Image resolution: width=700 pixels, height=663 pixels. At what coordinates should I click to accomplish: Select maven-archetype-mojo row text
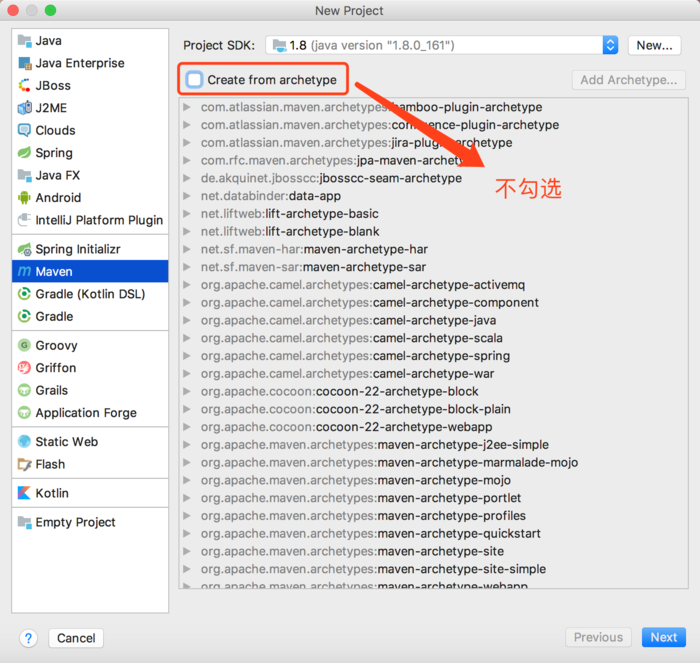coord(356,480)
